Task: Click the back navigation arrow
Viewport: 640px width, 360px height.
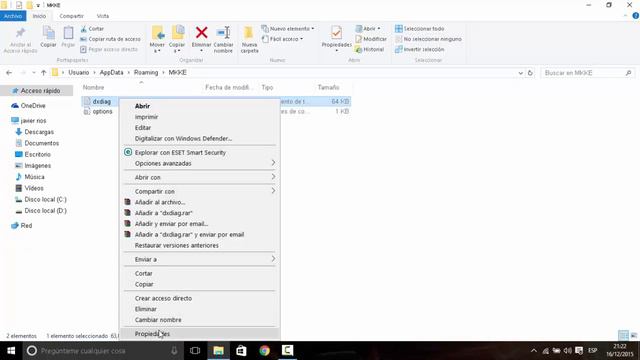Action: click(x=9, y=73)
